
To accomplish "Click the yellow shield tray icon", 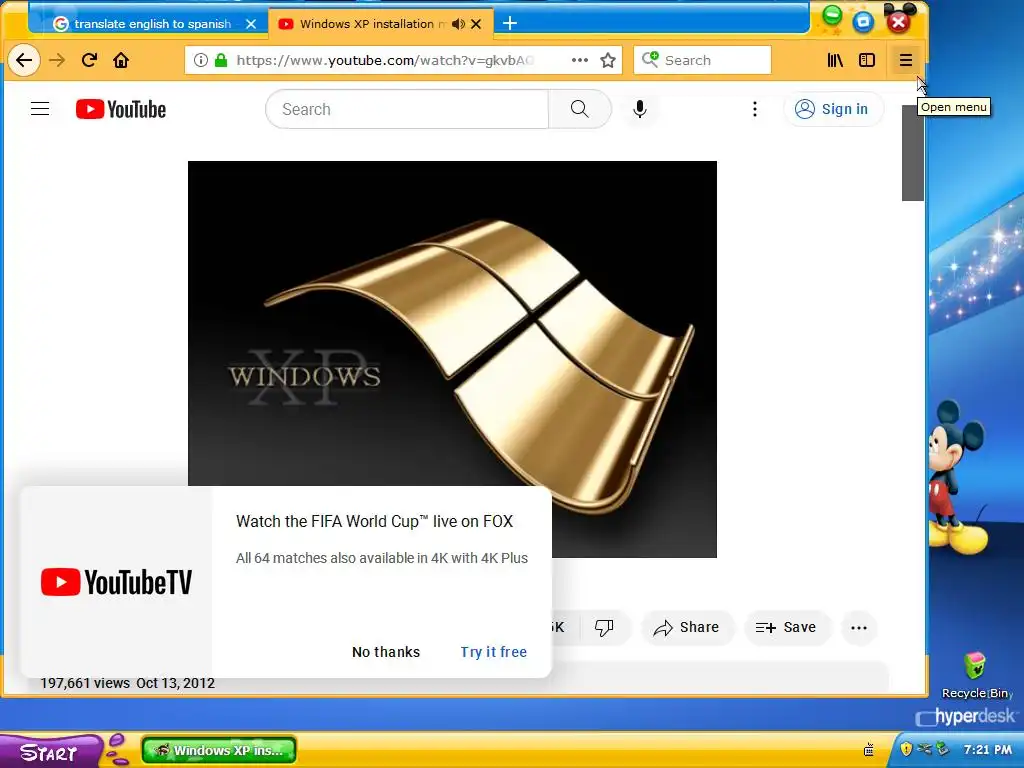I will [906, 749].
